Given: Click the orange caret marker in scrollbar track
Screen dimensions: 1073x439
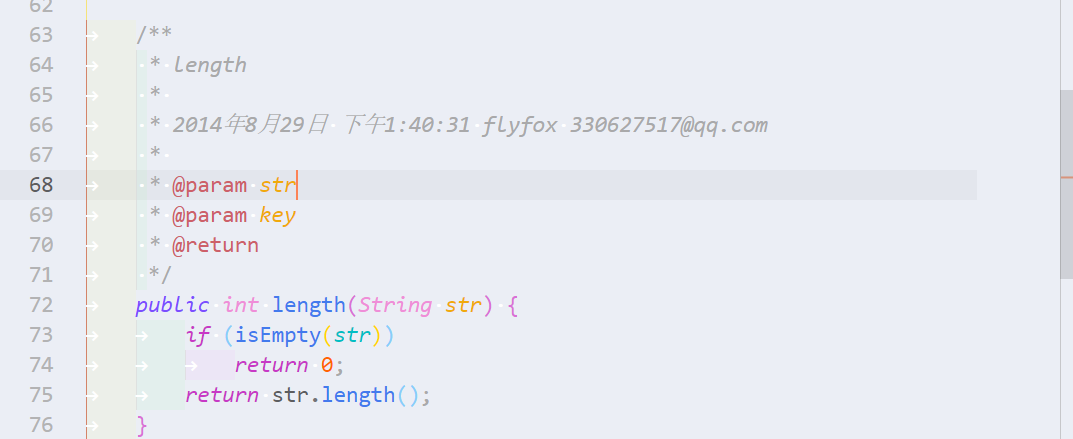Looking at the screenshot, I should pos(1066,178).
